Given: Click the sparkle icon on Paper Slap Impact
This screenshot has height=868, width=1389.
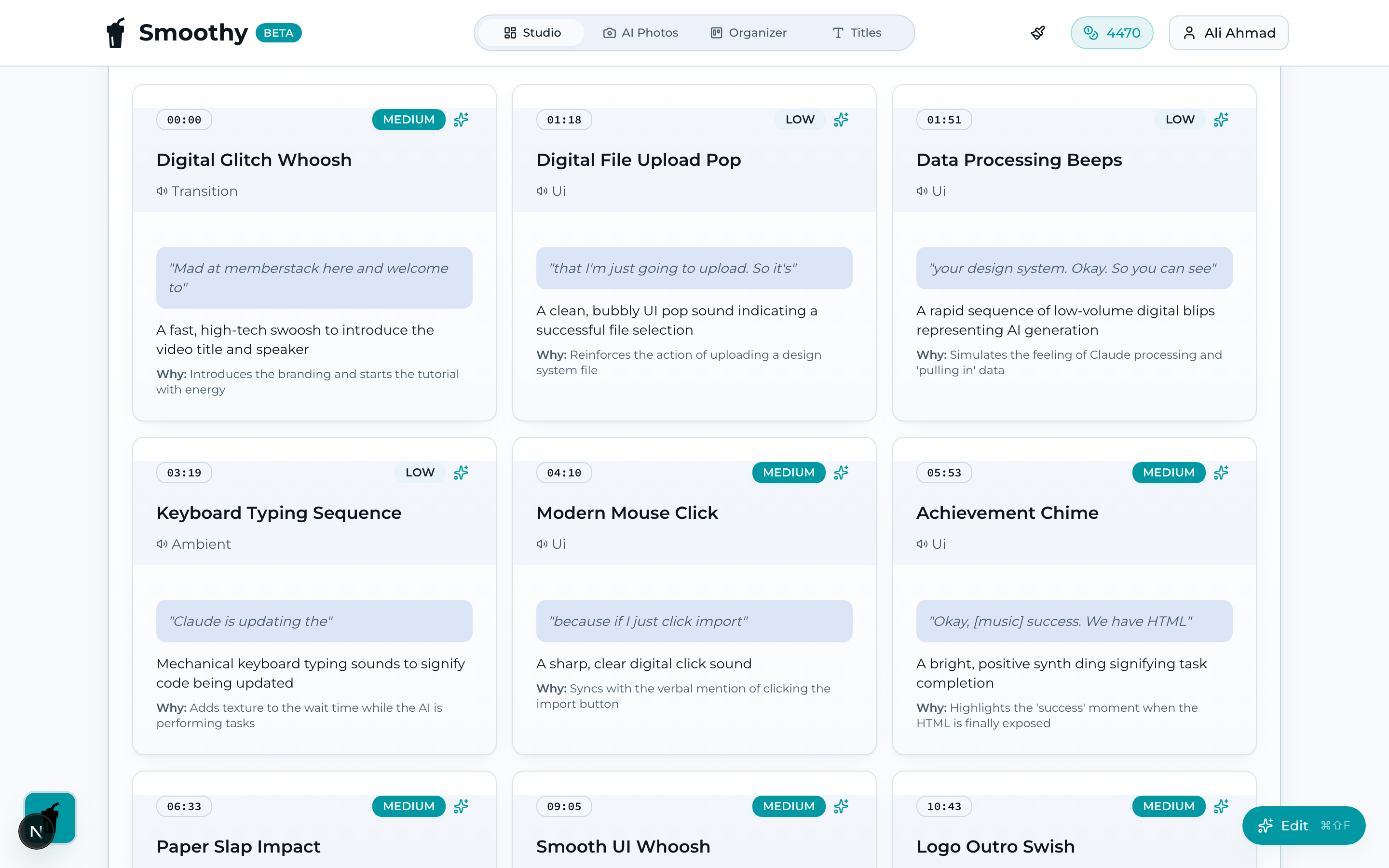Looking at the screenshot, I should click(461, 806).
